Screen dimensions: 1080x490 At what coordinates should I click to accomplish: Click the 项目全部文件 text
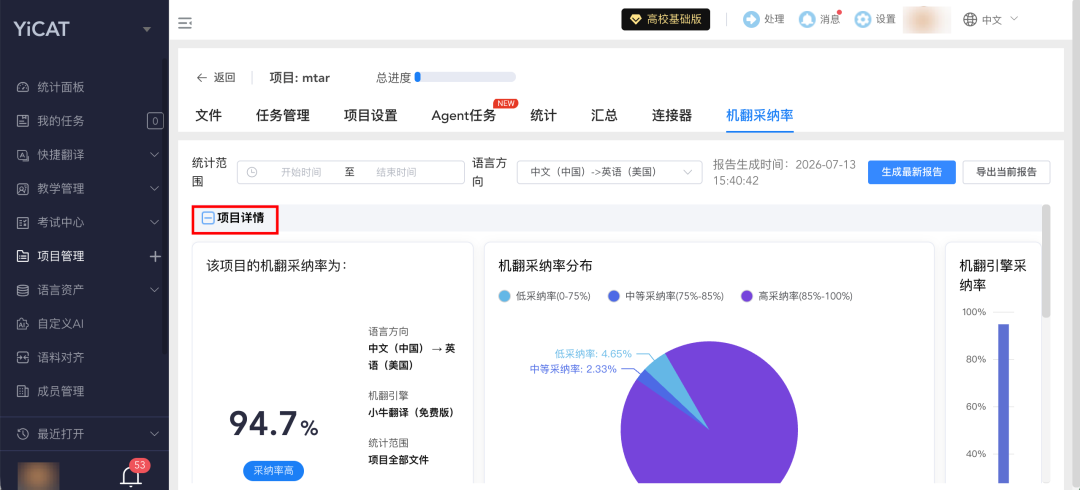coord(399,460)
